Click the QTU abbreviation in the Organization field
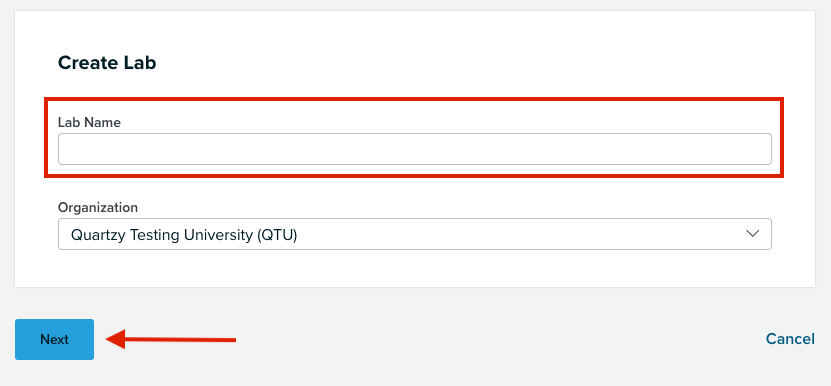The width and height of the screenshot is (831, 386). point(277,234)
